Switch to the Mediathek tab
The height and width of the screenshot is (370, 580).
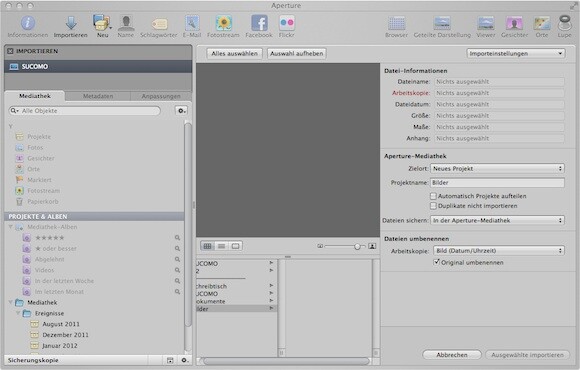[x=35, y=96]
